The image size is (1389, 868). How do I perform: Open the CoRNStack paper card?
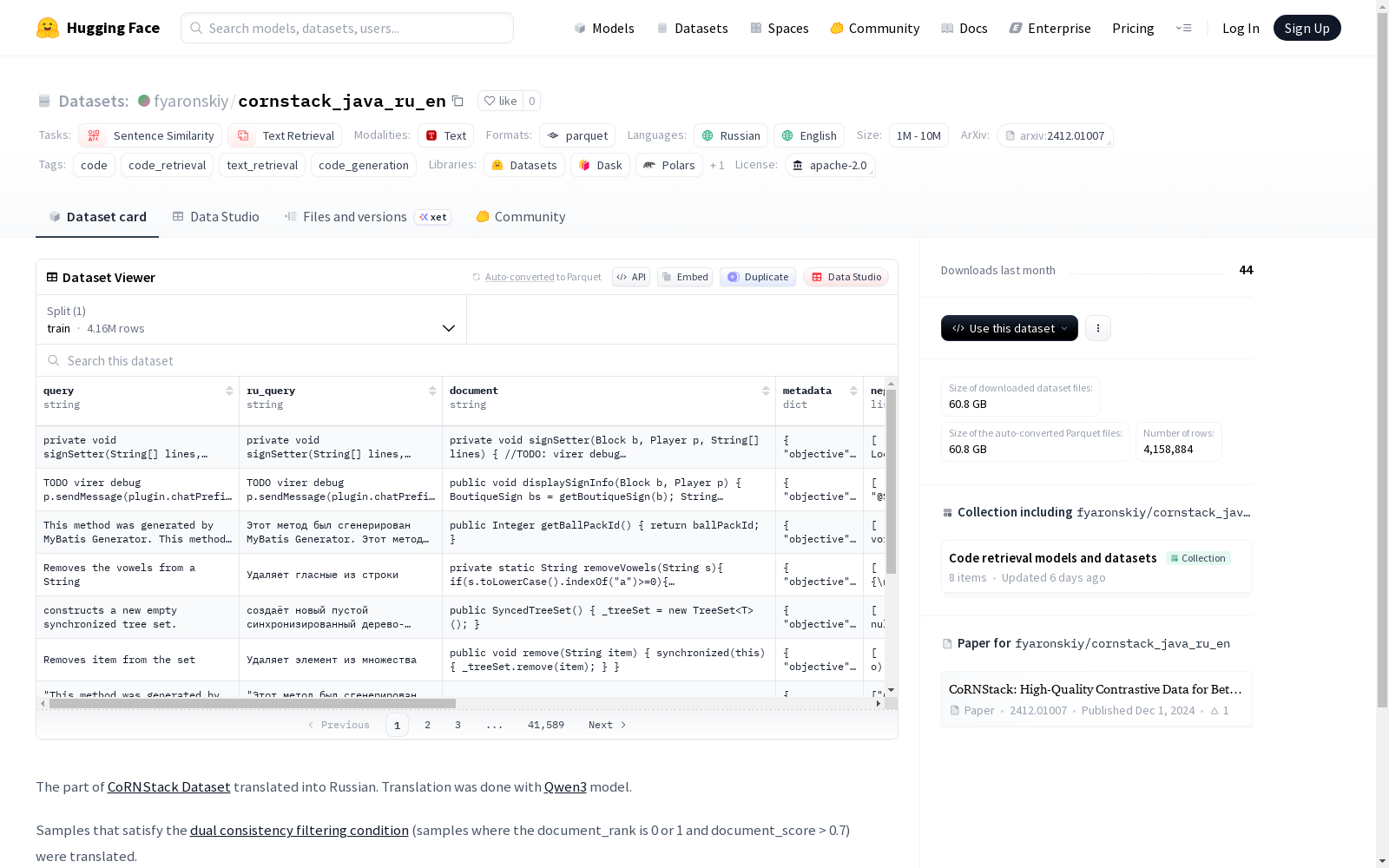(x=1096, y=699)
